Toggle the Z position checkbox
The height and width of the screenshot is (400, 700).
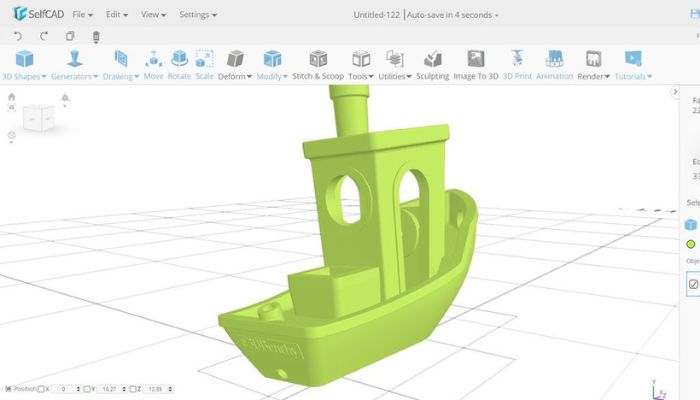tap(133, 389)
